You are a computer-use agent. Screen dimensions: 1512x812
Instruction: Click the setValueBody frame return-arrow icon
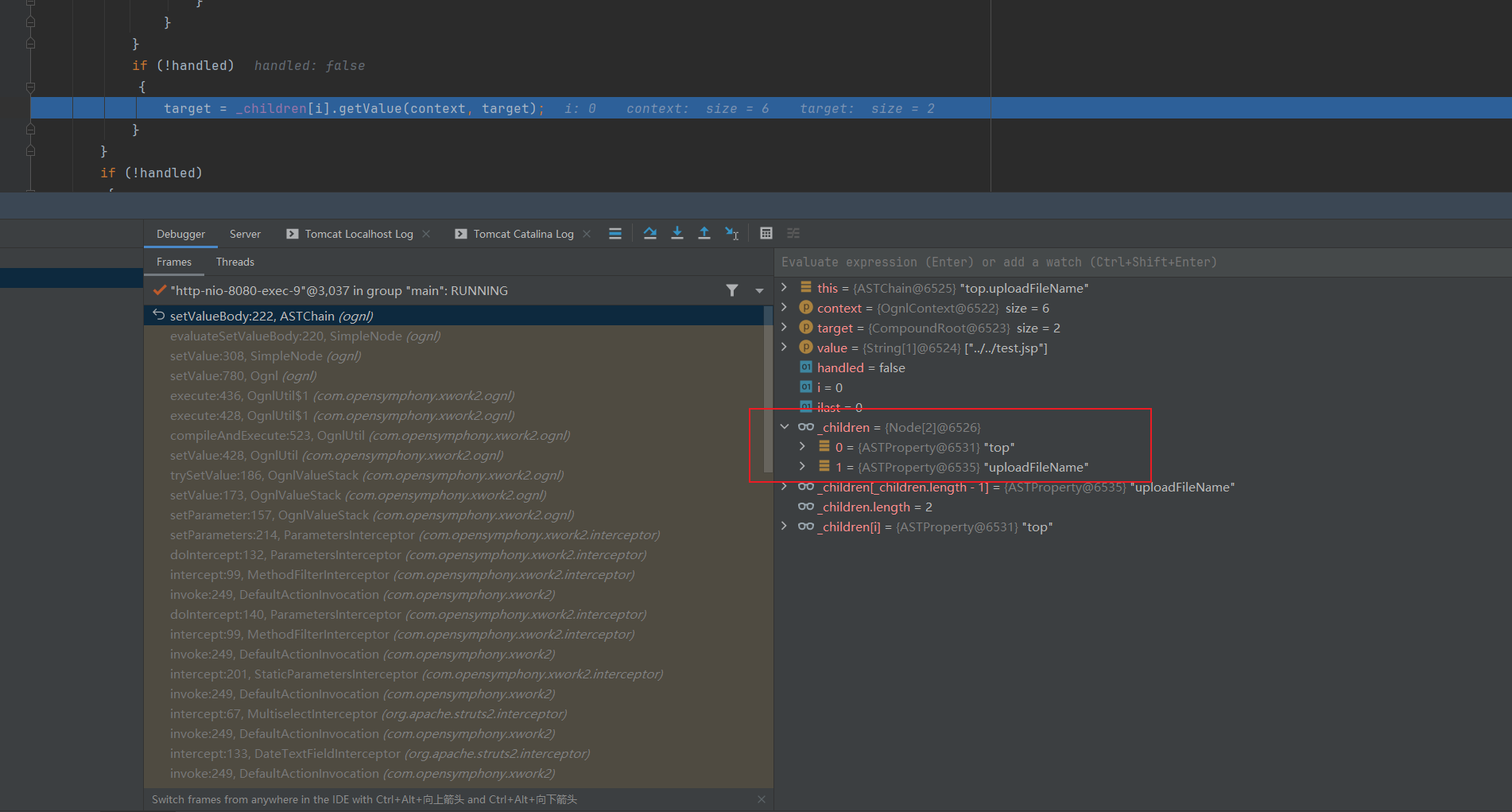point(159,316)
